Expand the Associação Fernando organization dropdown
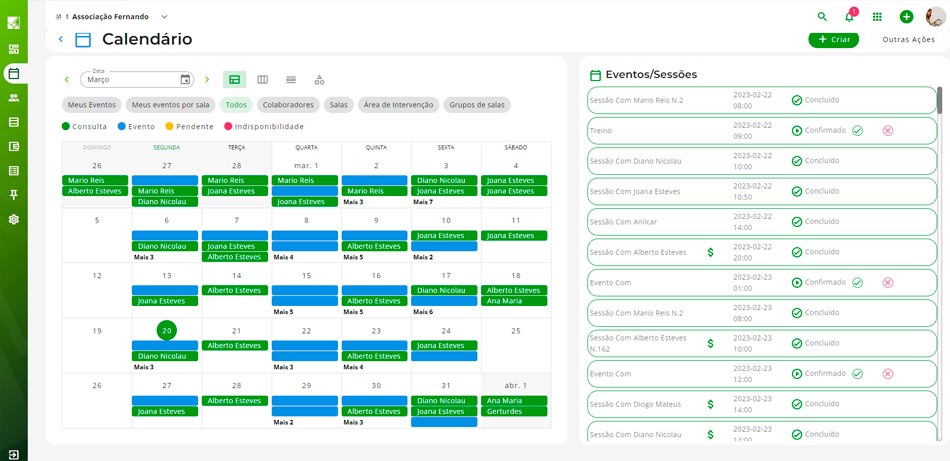The image size is (950, 461). point(165,17)
